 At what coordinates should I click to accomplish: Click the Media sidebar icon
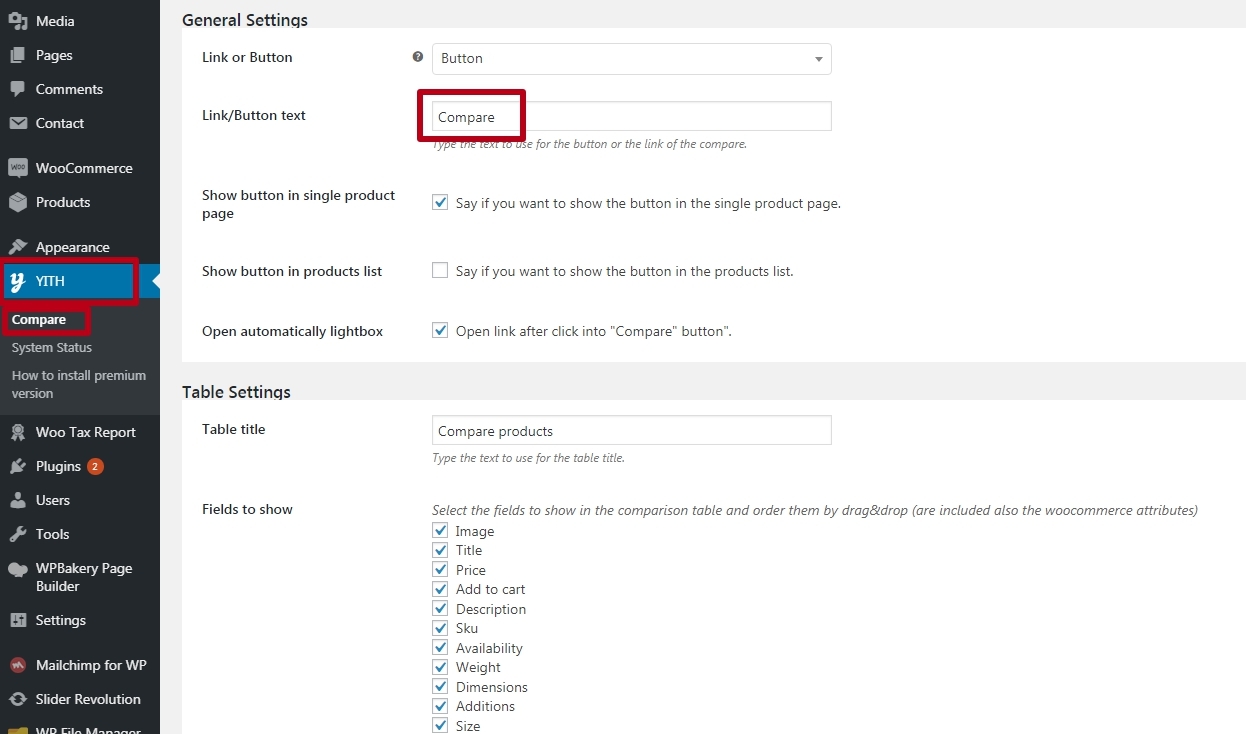[x=18, y=21]
